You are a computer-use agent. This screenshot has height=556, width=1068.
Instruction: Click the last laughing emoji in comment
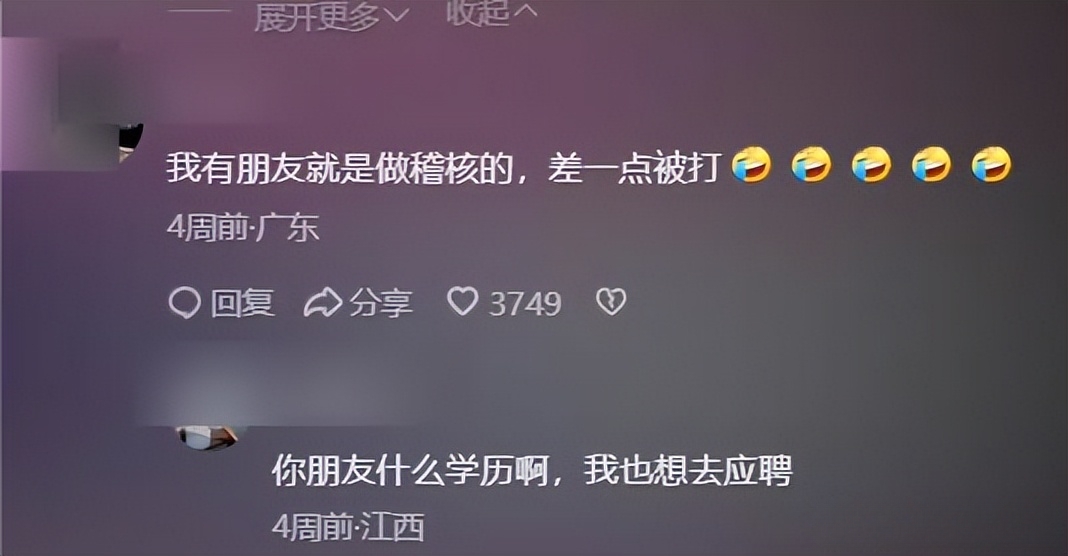[992, 165]
